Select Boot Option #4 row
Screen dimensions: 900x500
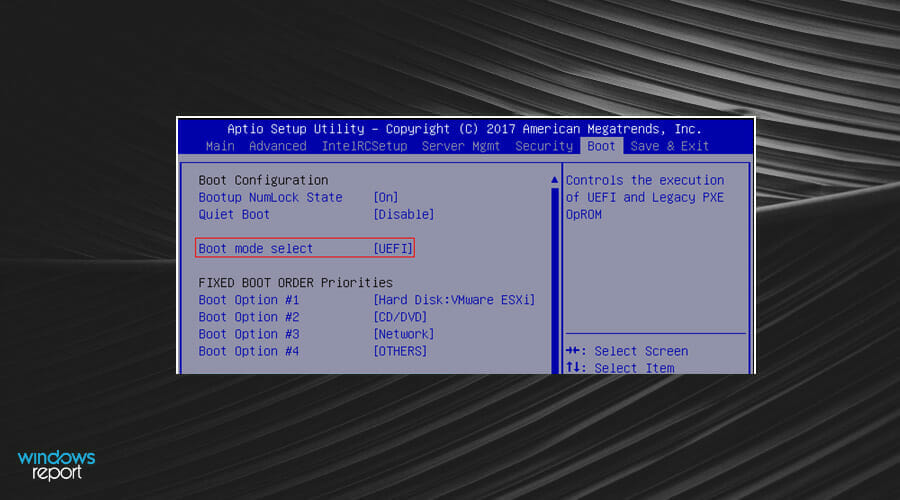(x=249, y=351)
